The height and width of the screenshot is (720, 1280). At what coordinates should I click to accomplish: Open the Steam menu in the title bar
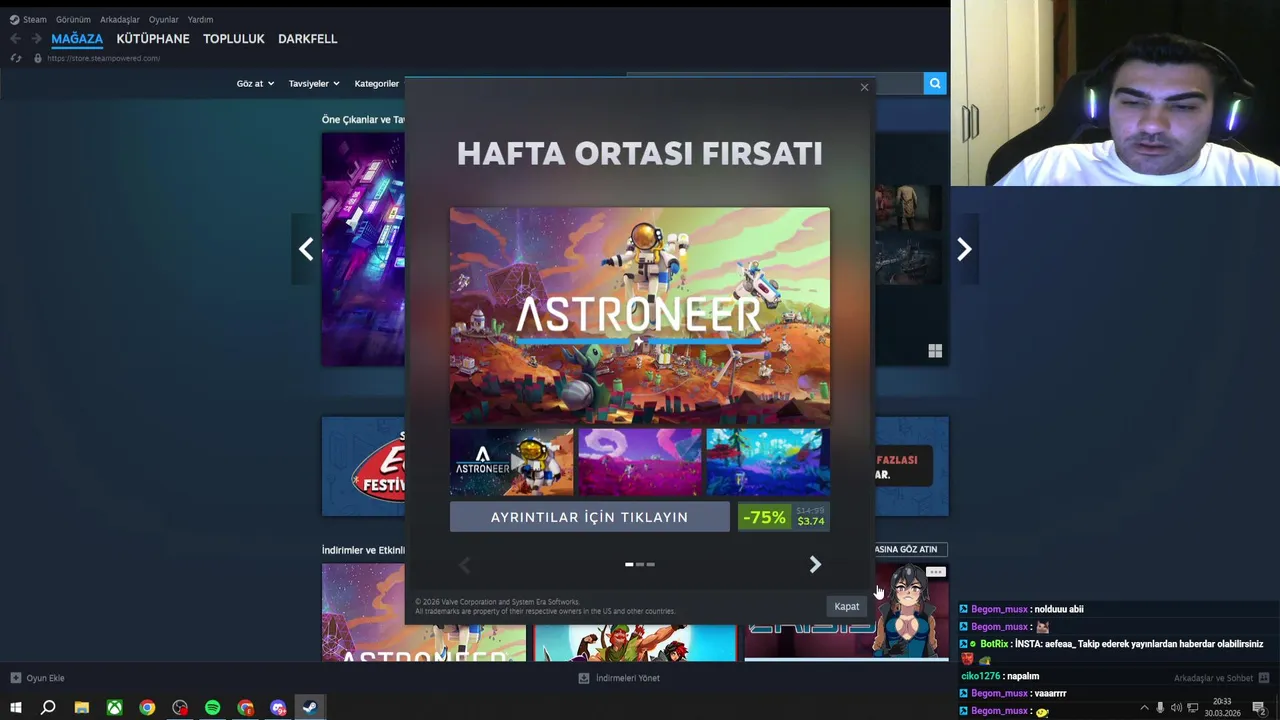pos(28,19)
